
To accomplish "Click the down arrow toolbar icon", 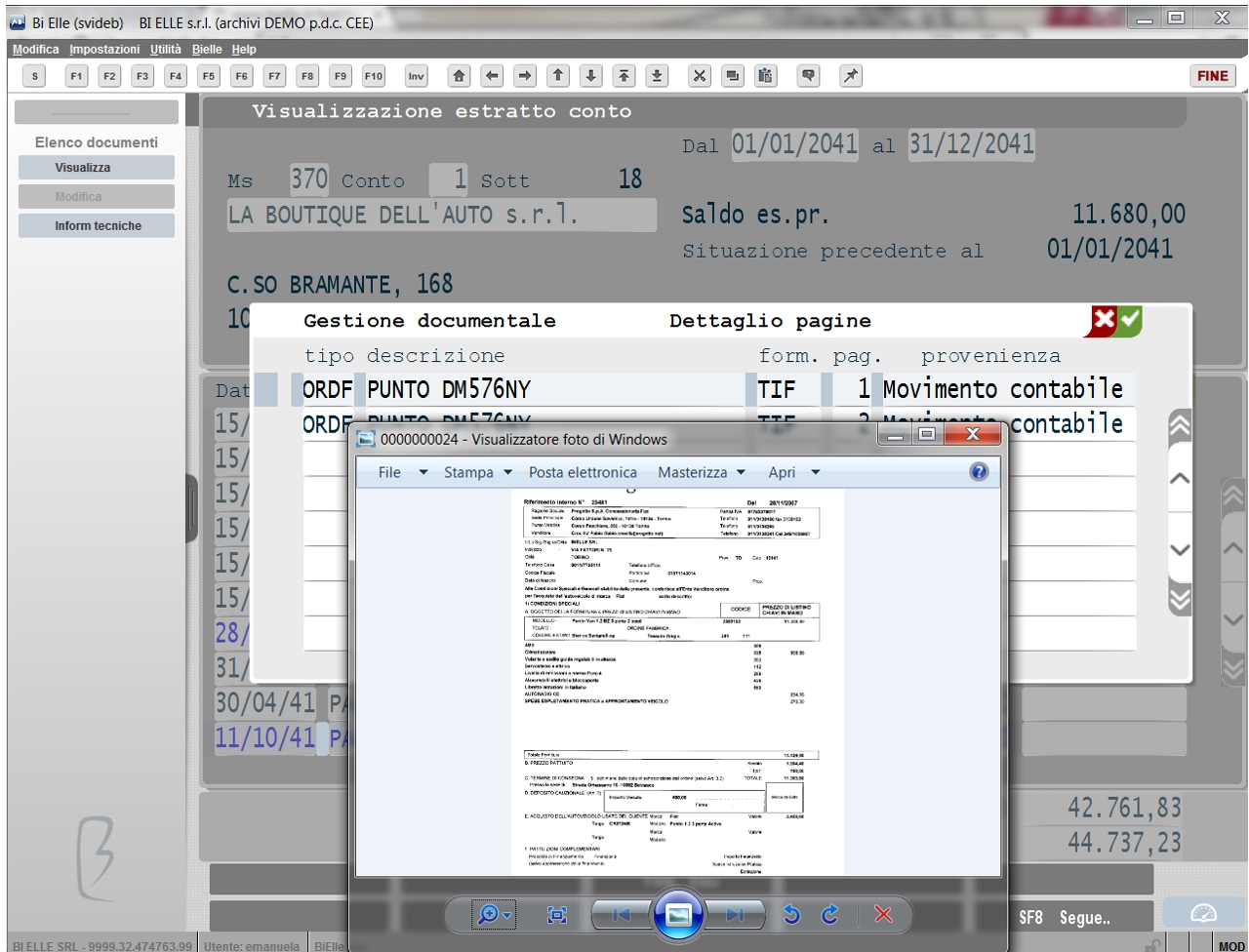I will [x=591, y=76].
